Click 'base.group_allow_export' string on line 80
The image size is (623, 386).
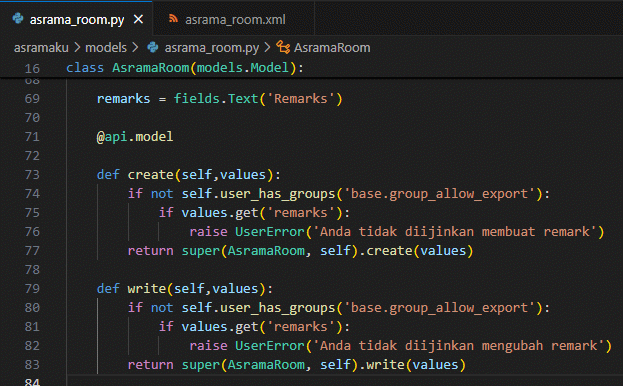click(x=439, y=308)
